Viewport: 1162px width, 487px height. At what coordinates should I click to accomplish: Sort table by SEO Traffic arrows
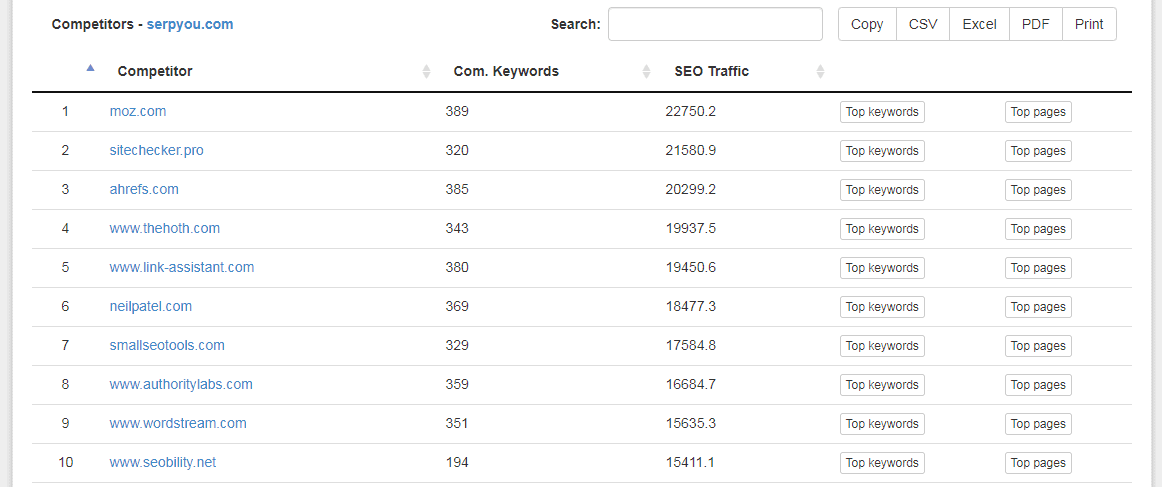click(820, 72)
